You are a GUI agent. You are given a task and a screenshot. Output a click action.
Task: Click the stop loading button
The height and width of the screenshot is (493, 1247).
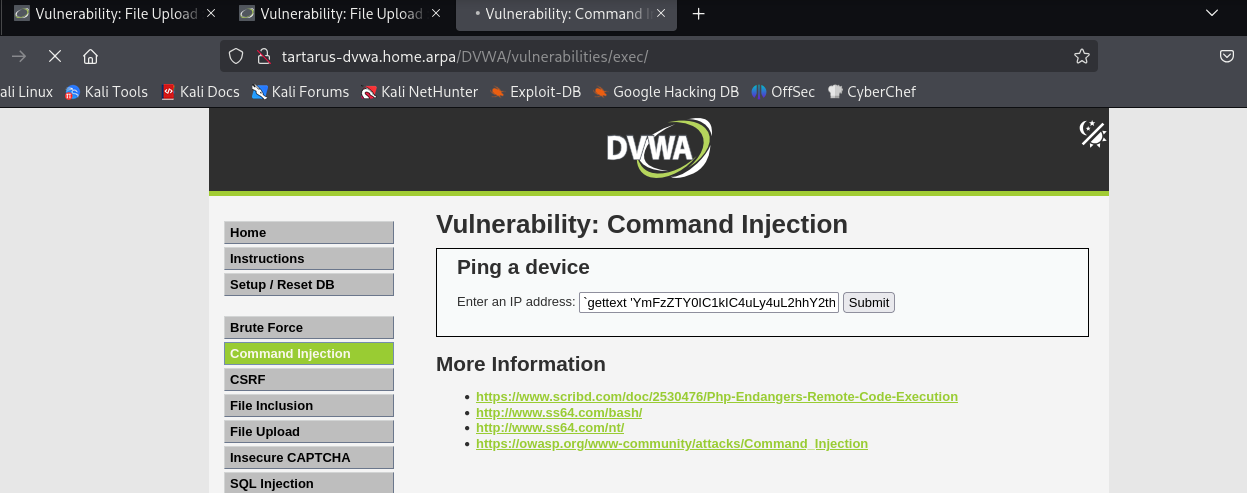coord(53,56)
